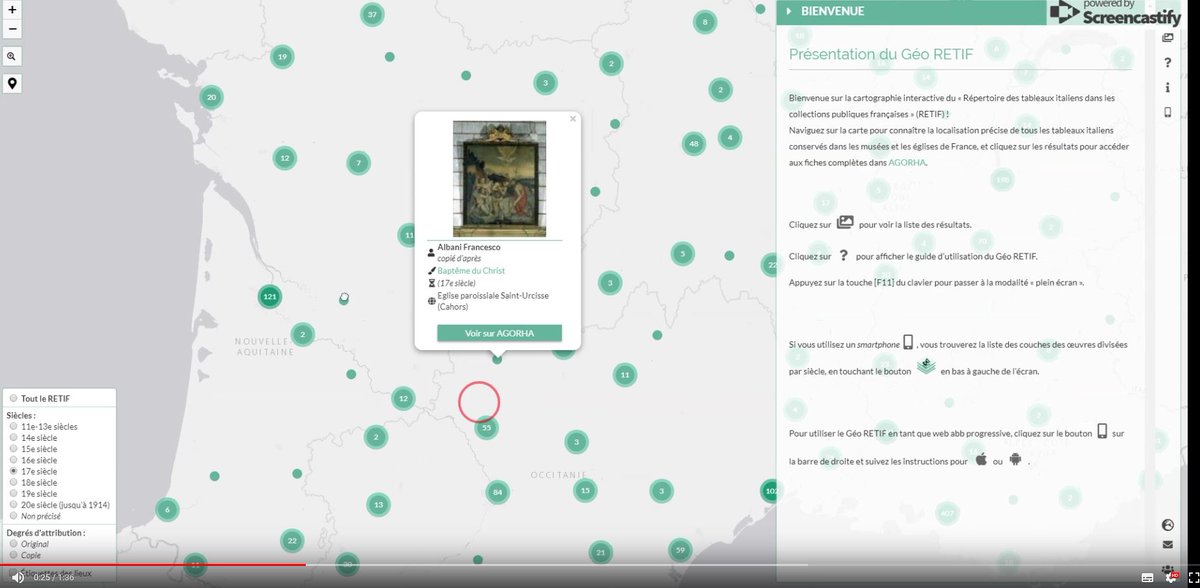Select the 14e siècle radio button
The image size is (1200, 588).
[x=14, y=437]
